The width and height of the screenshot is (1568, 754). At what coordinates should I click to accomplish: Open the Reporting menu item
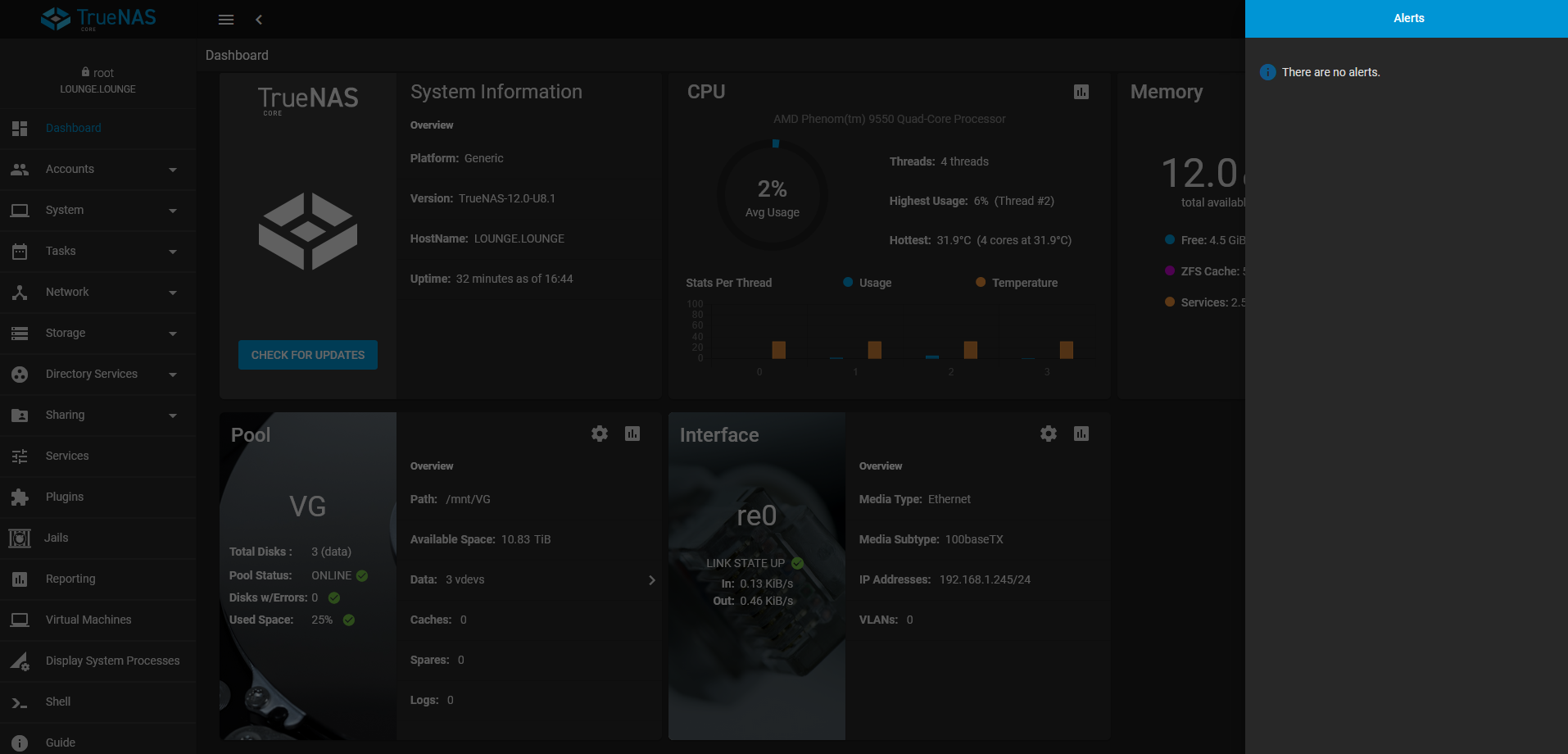point(98,579)
